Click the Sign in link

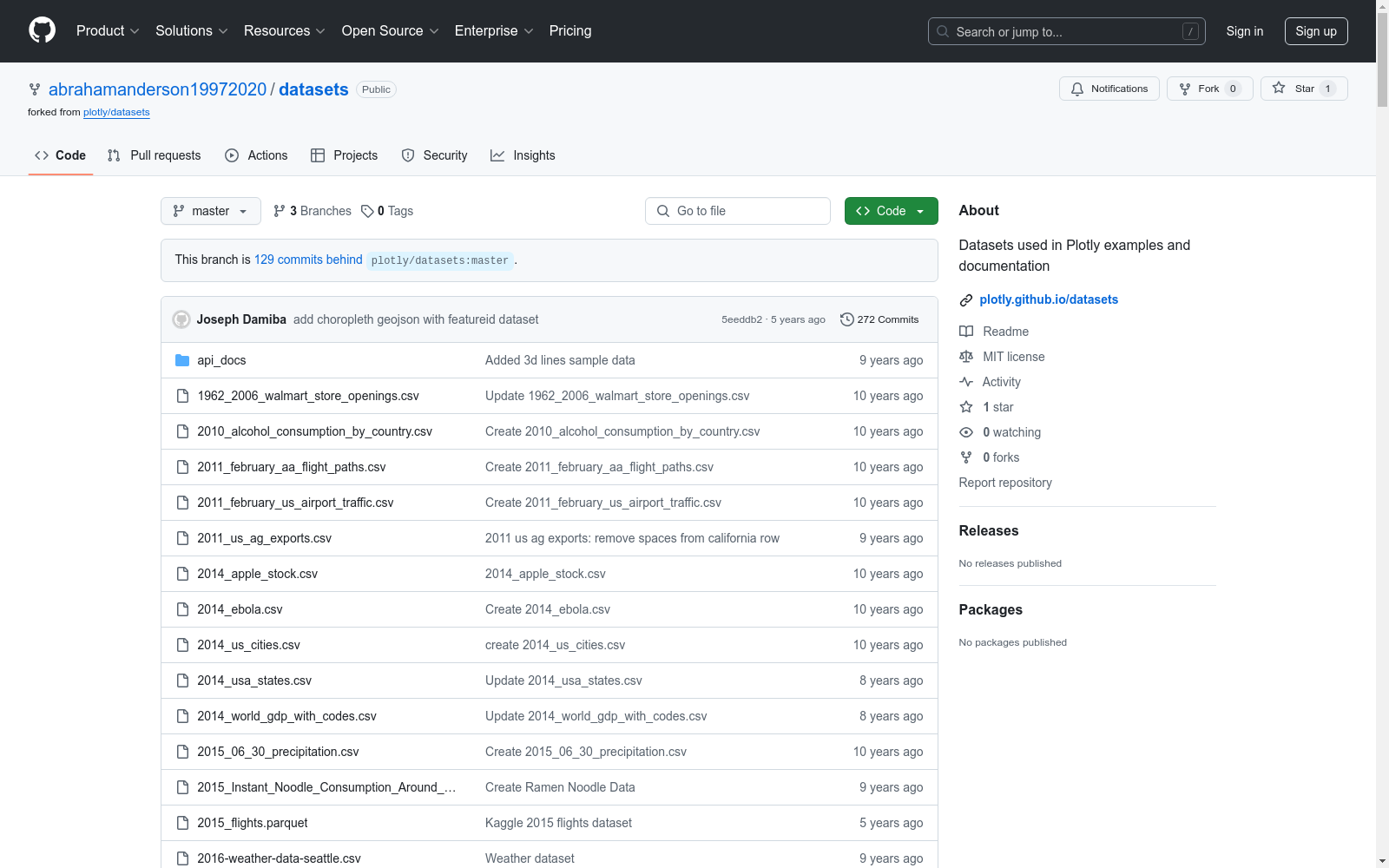(x=1245, y=31)
